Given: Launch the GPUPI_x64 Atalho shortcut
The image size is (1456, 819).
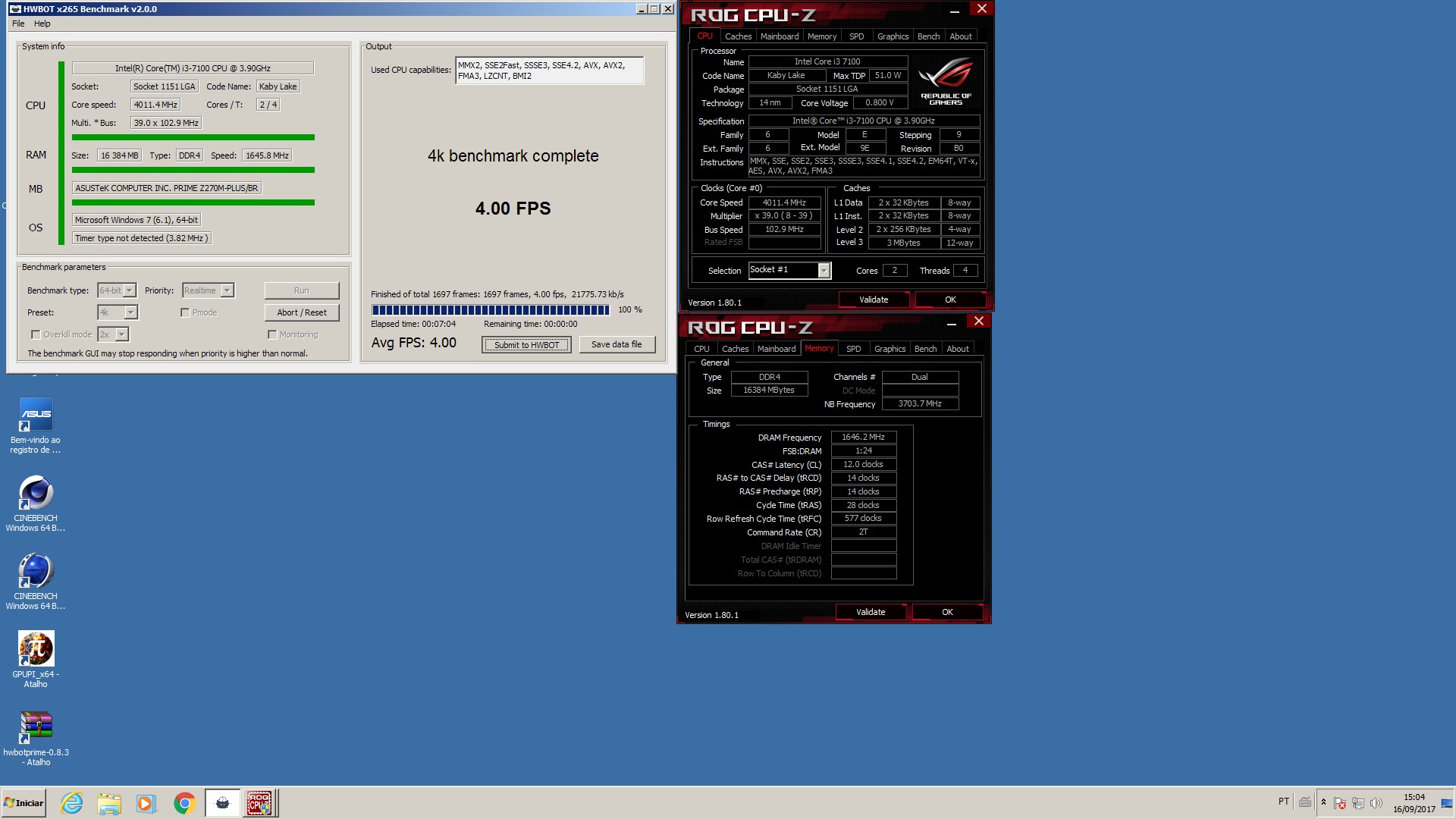Looking at the screenshot, I should pyautogui.click(x=36, y=660).
